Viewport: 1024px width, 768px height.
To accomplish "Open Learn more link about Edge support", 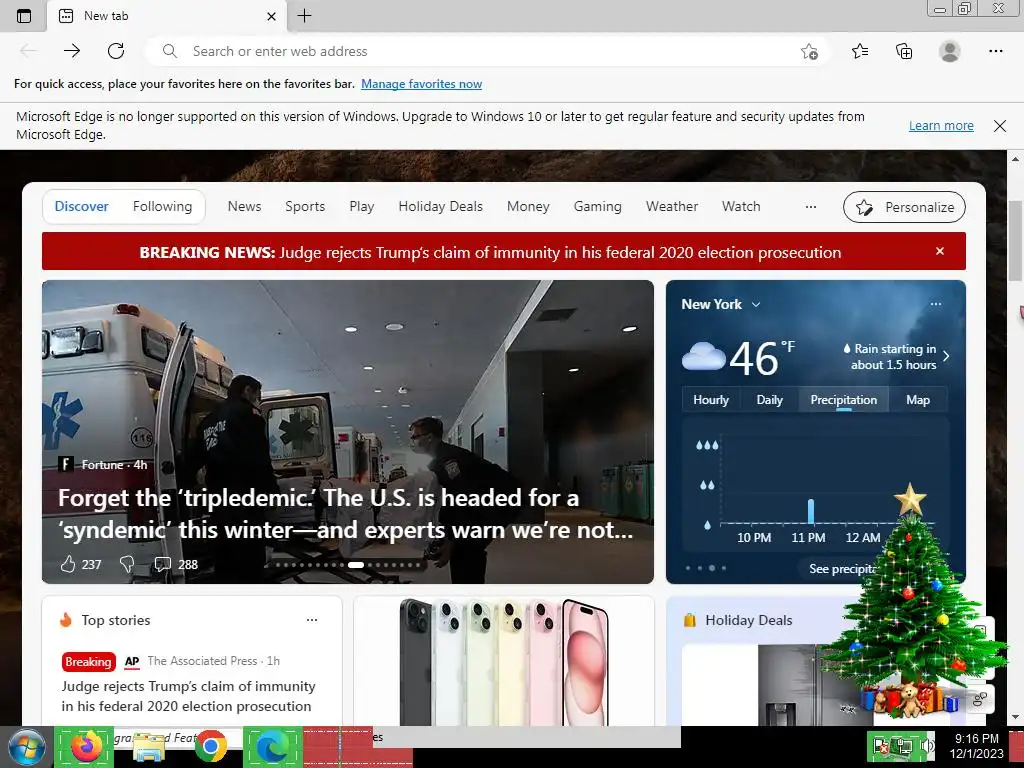I will (941, 125).
